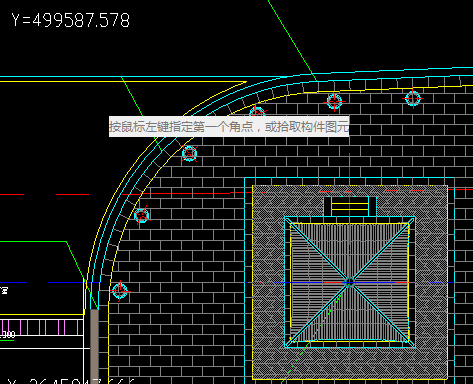Click the tooltip prompting first corner point
The width and height of the screenshot is (473, 384).
(x=229, y=126)
